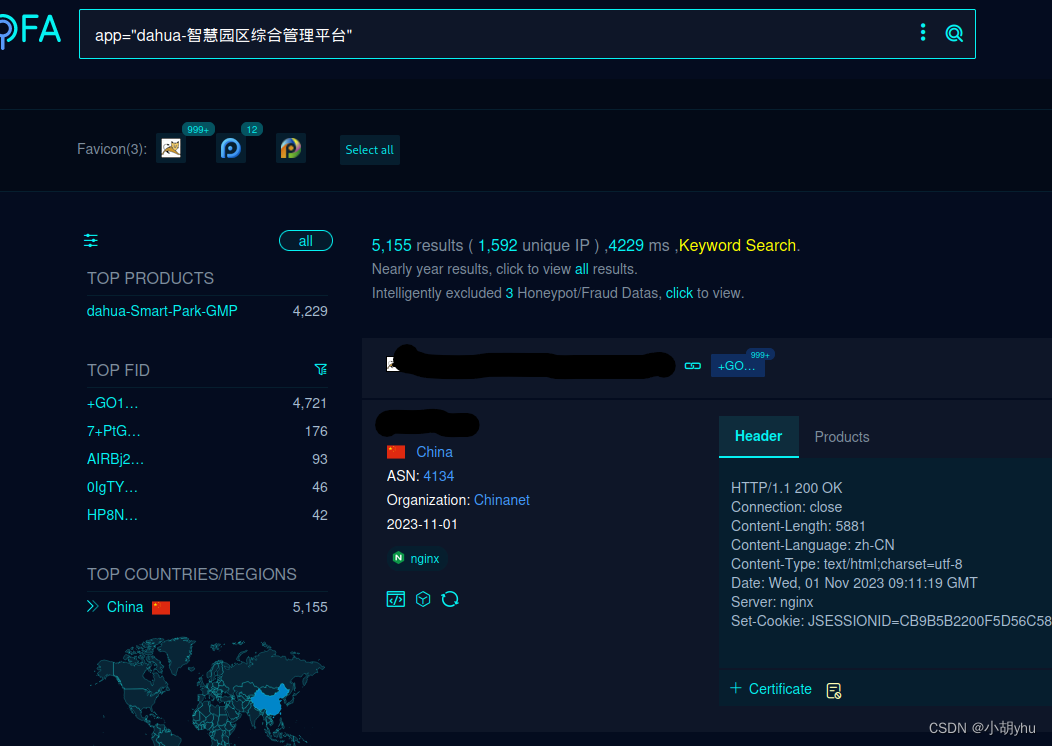Viewport: 1052px width, 746px height.
Task: Click Select all for favicons
Action: (x=369, y=150)
